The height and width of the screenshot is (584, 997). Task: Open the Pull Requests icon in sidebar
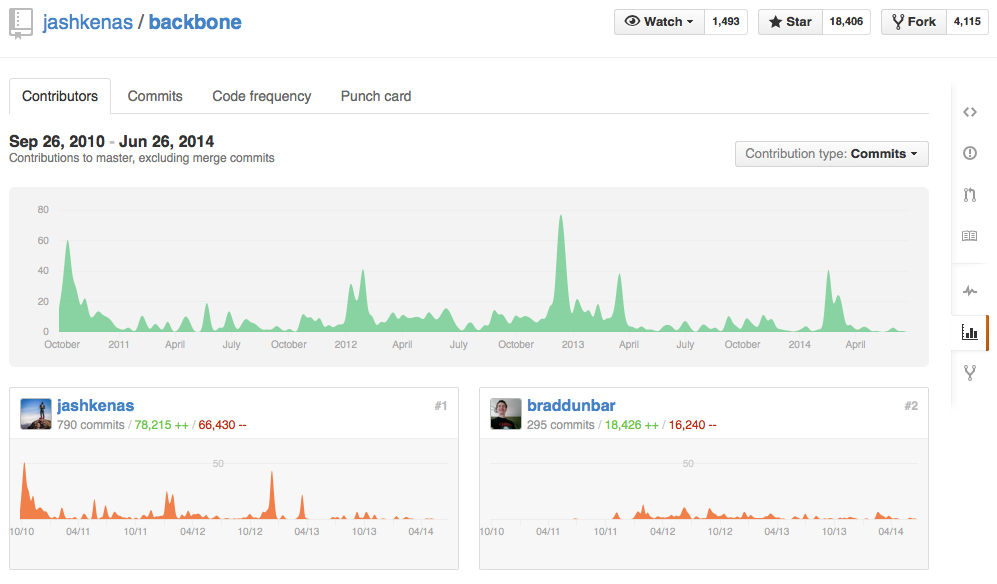969,195
